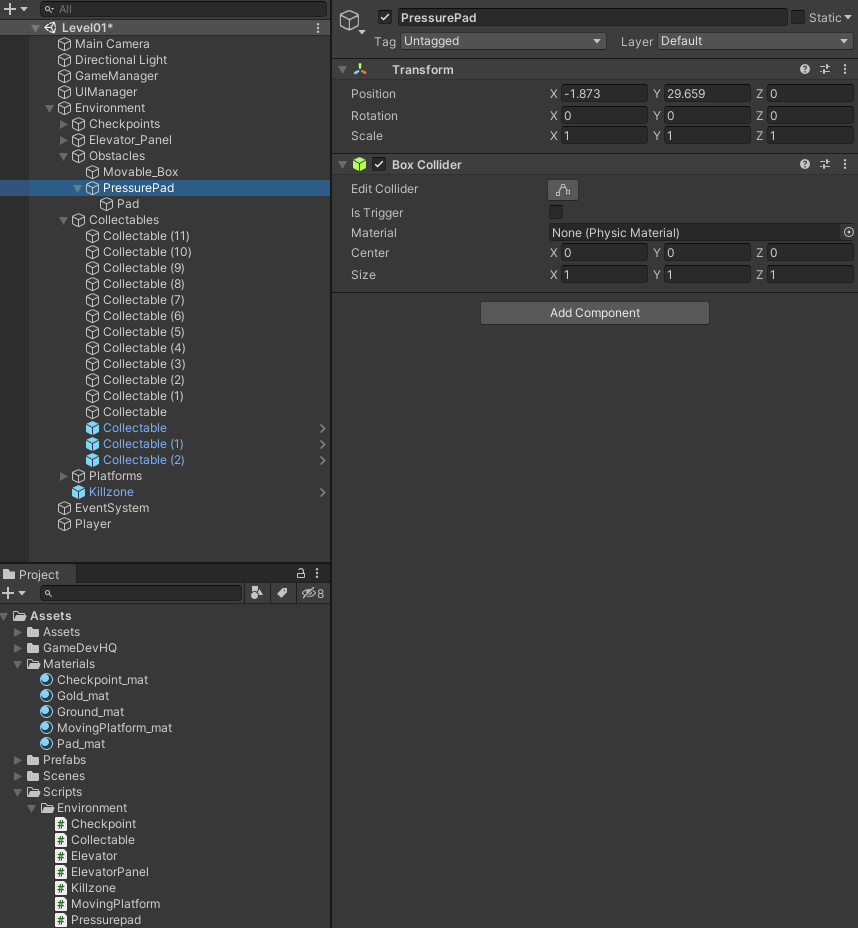The height and width of the screenshot is (928, 858).
Task: Click the PressurePad name field
Action: click(x=592, y=17)
